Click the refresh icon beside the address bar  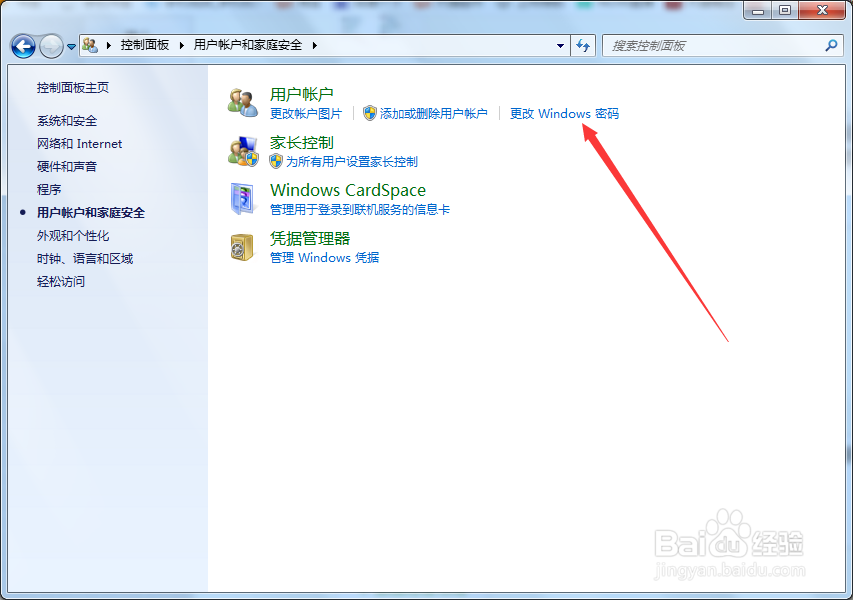pyautogui.click(x=583, y=45)
